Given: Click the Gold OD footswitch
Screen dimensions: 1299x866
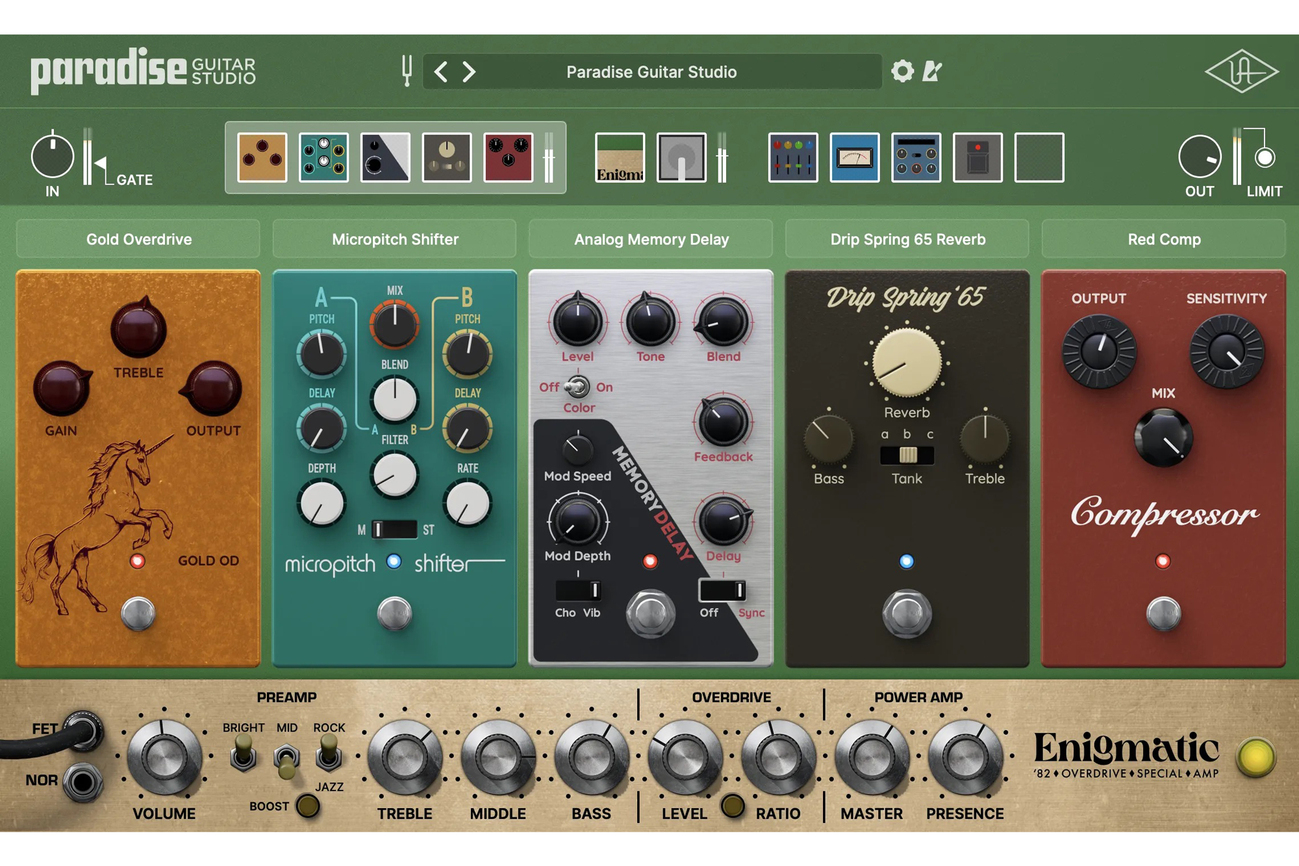Looking at the screenshot, I should pos(138,613).
